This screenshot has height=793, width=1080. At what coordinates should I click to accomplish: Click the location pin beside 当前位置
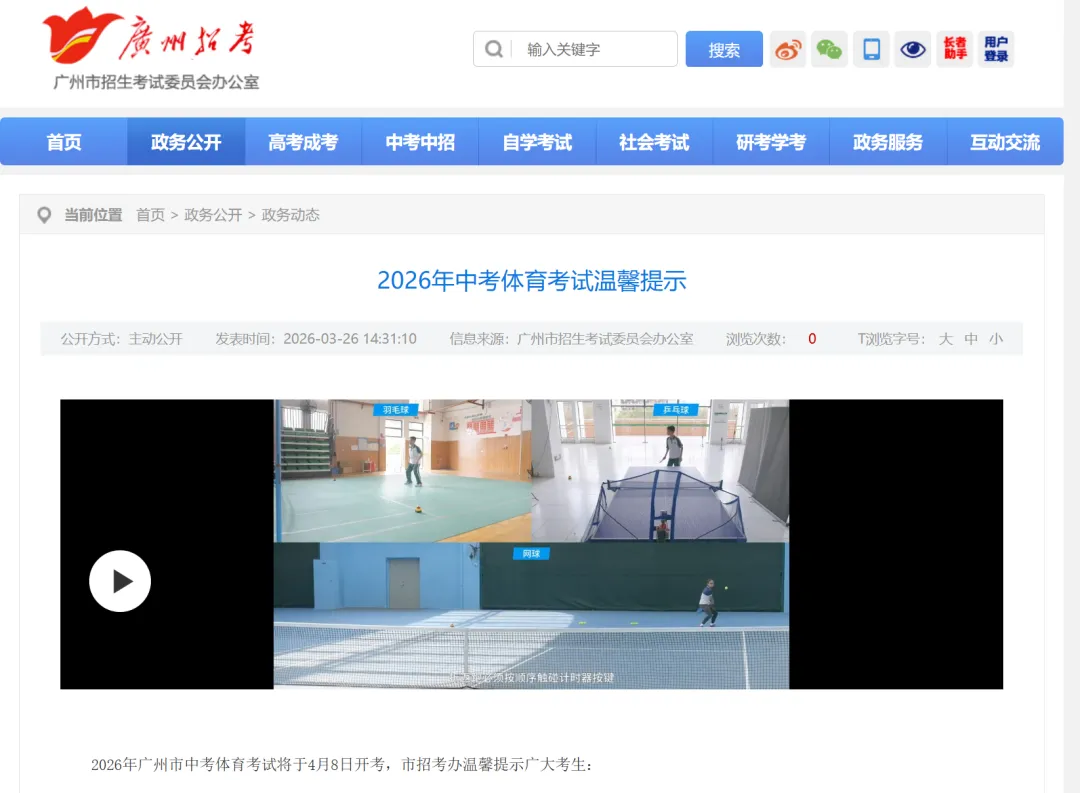pos(44,214)
